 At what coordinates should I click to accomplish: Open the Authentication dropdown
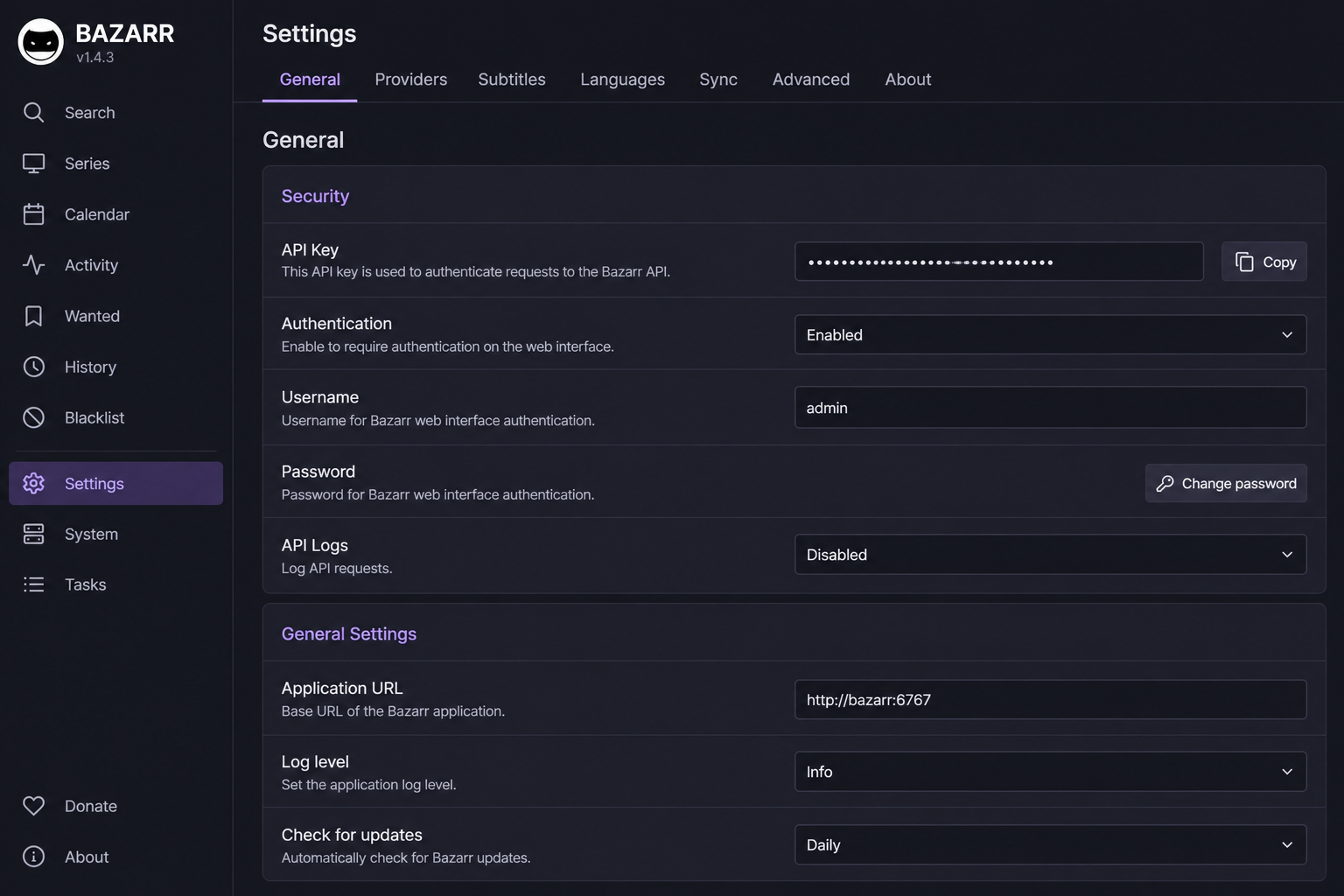coord(1050,334)
